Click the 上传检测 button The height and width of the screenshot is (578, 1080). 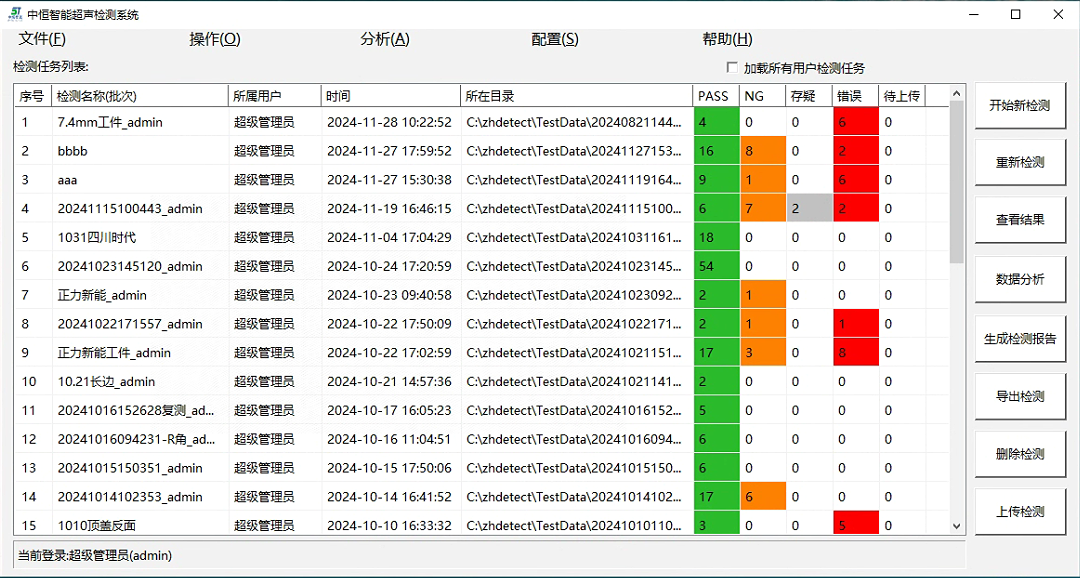(1020, 511)
